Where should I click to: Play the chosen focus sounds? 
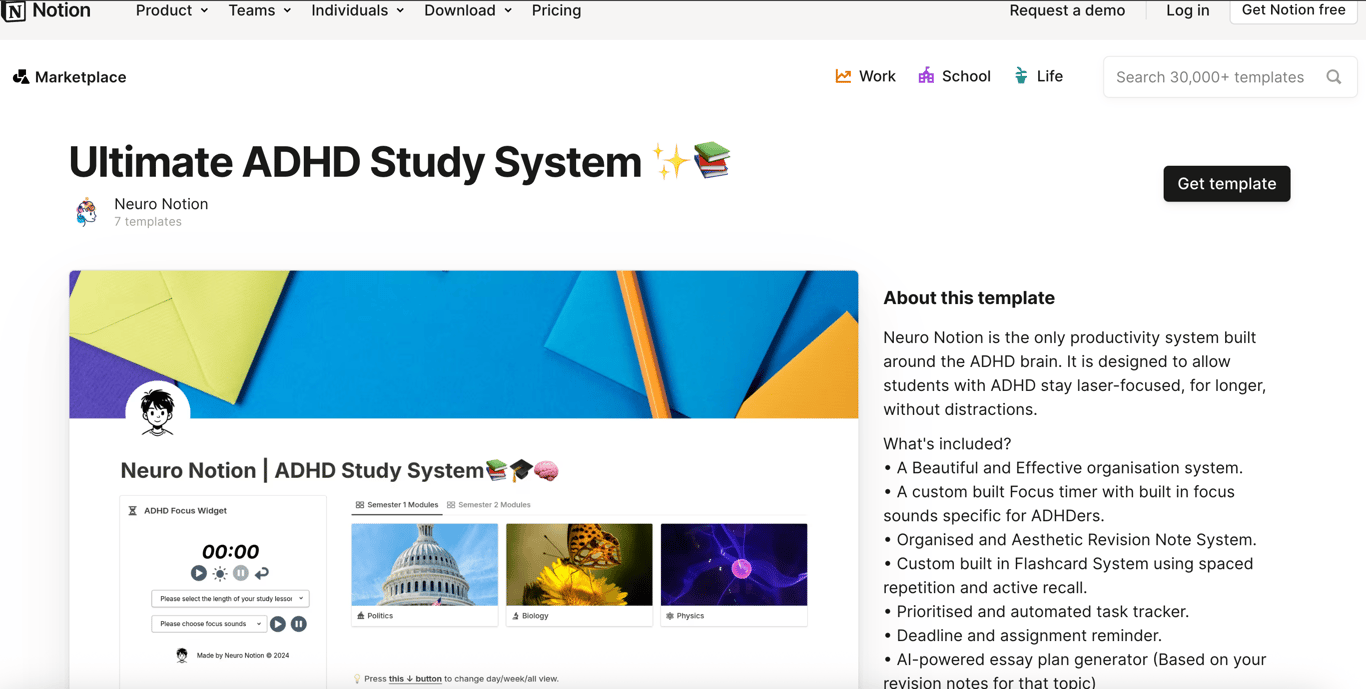point(278,624)
